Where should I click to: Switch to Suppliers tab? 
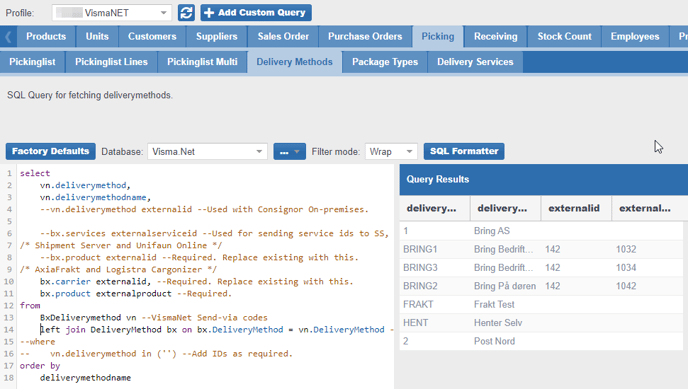[x=217, y=36]
